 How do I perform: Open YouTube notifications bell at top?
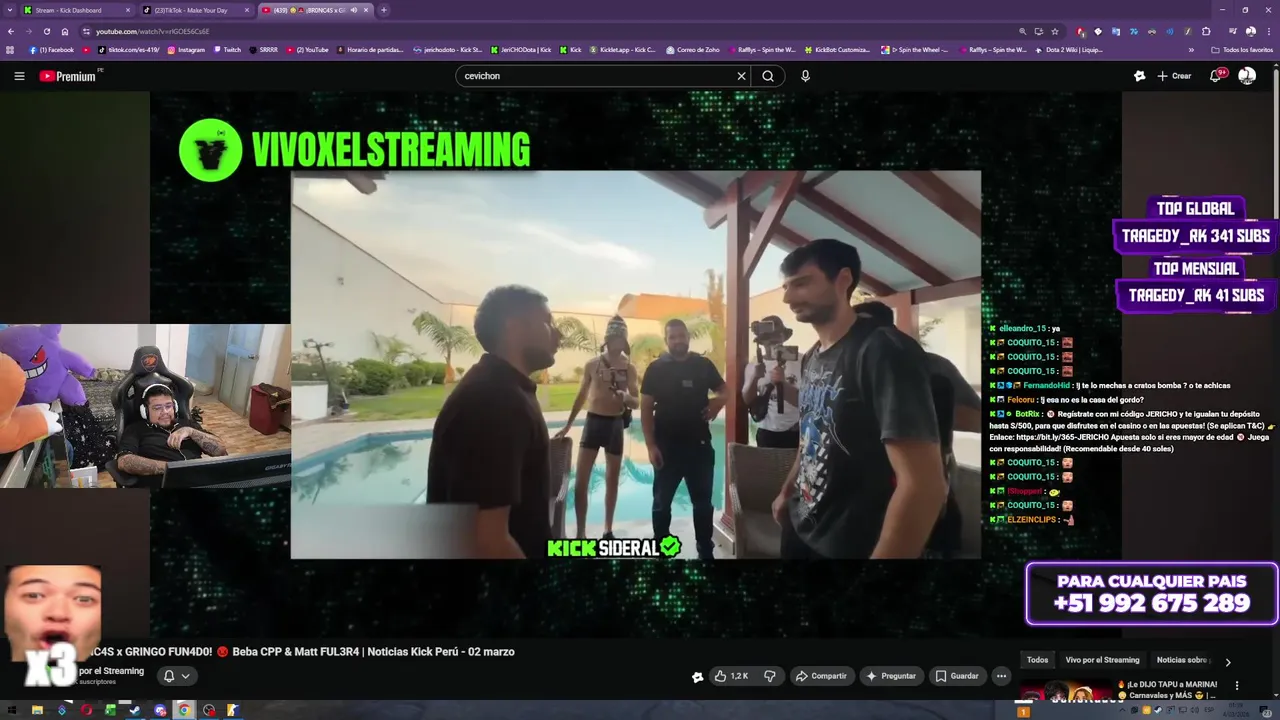pos(1216,76)
